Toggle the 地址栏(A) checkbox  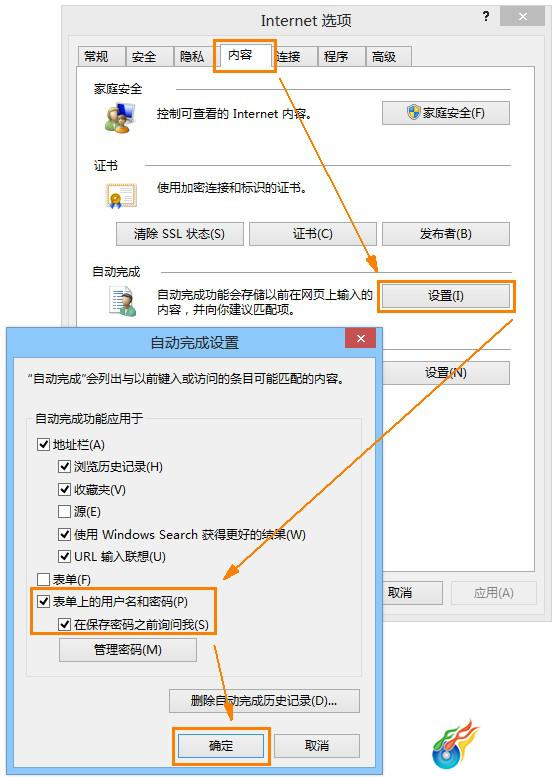(44, 444)
